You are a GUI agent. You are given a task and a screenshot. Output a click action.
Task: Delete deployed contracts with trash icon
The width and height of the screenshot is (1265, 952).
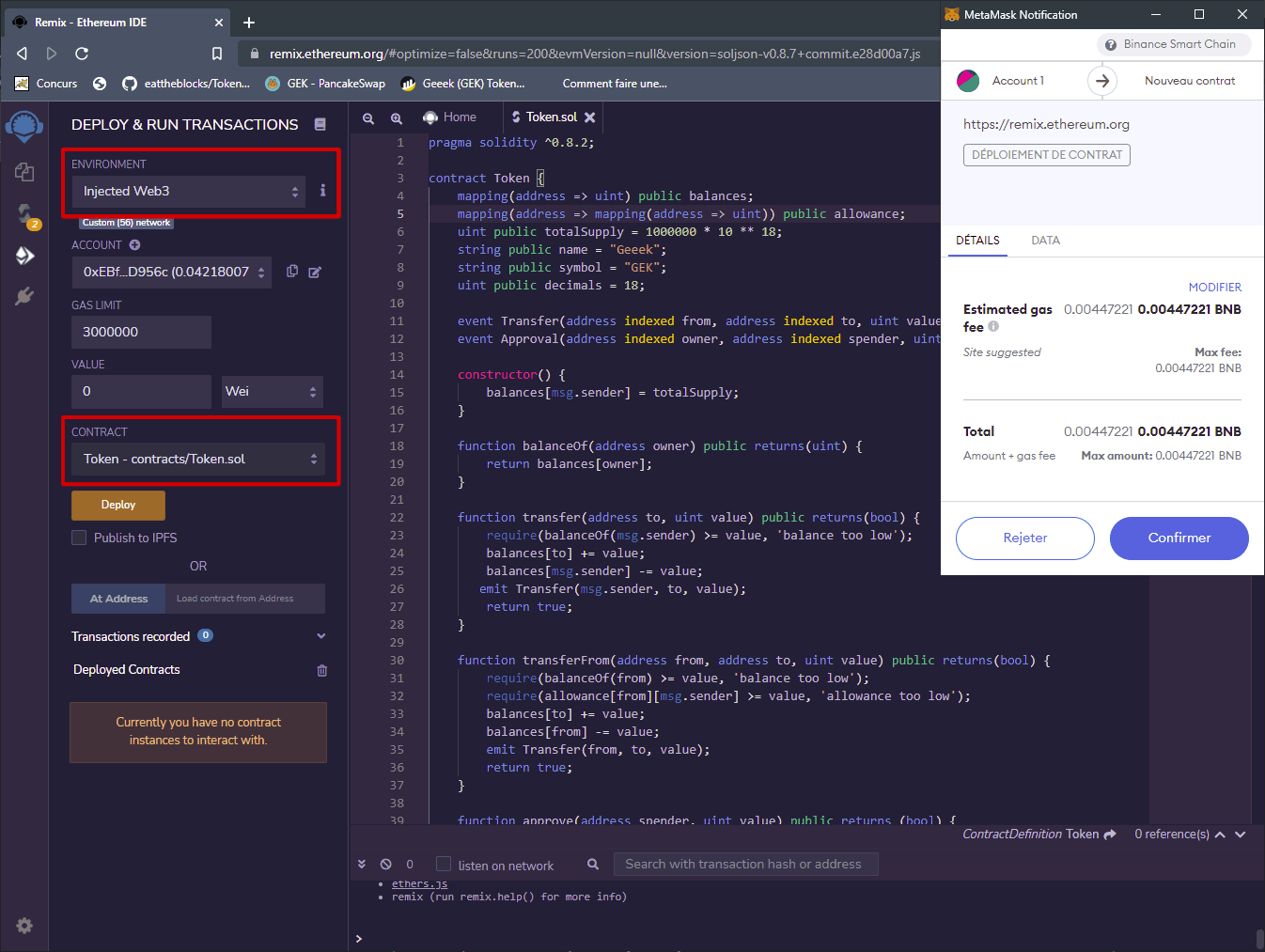[x=321, y=670]
